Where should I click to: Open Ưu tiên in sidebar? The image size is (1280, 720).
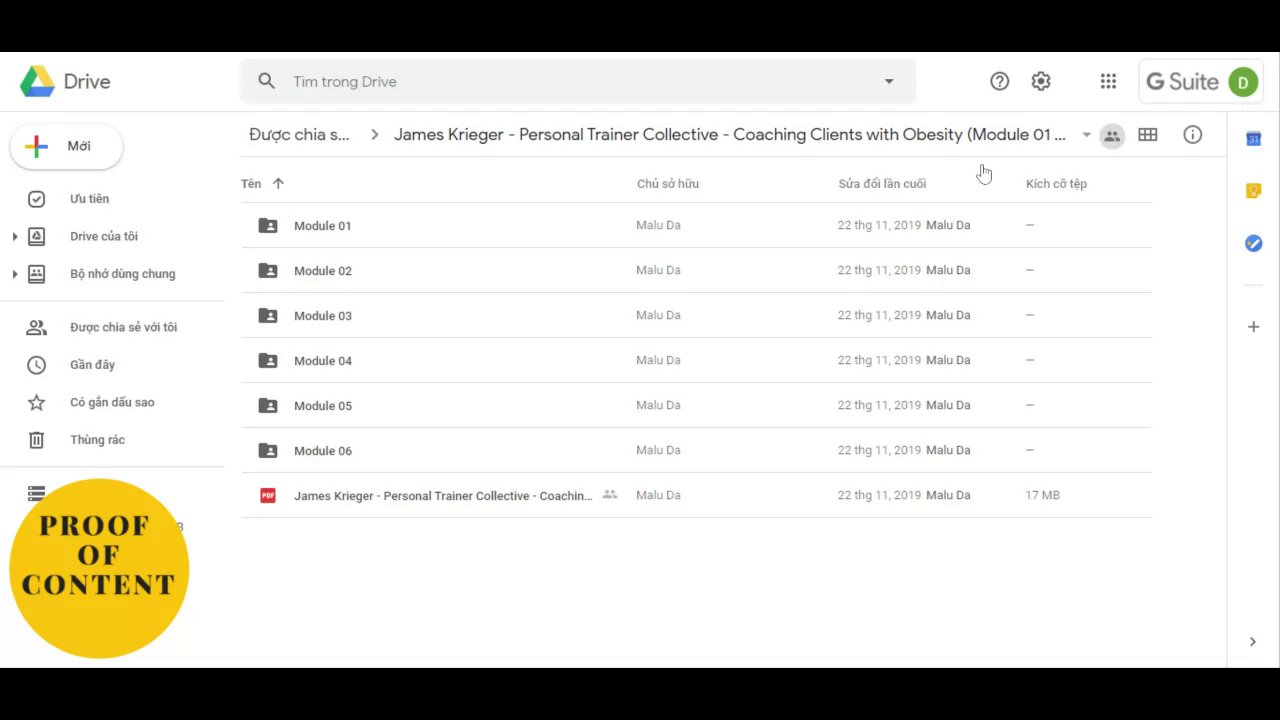pos(89,199)
